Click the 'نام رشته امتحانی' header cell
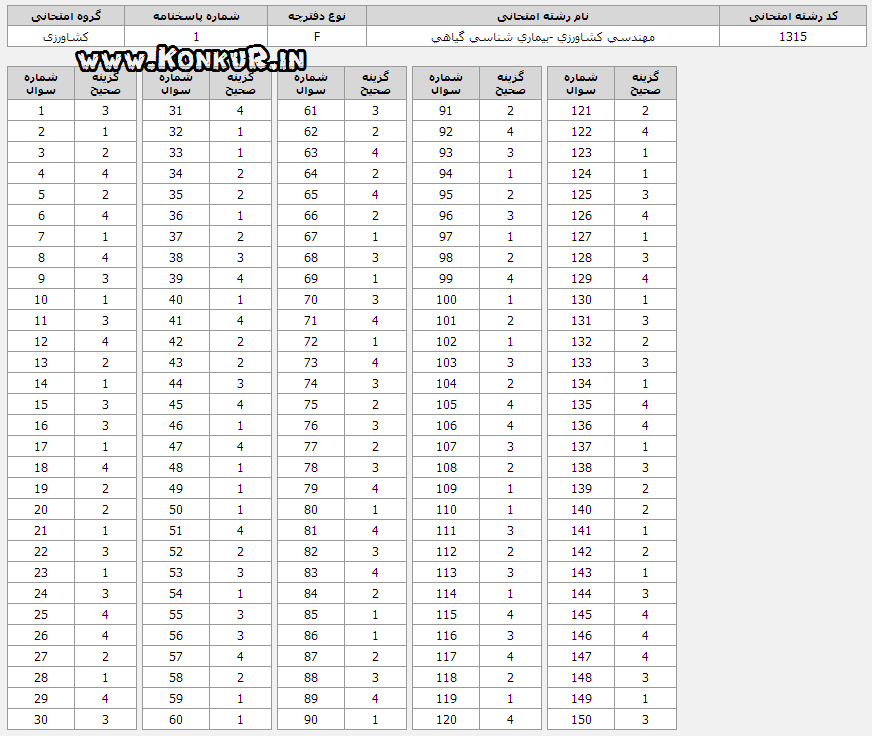 pyautogui.click(x=542, y=16)
